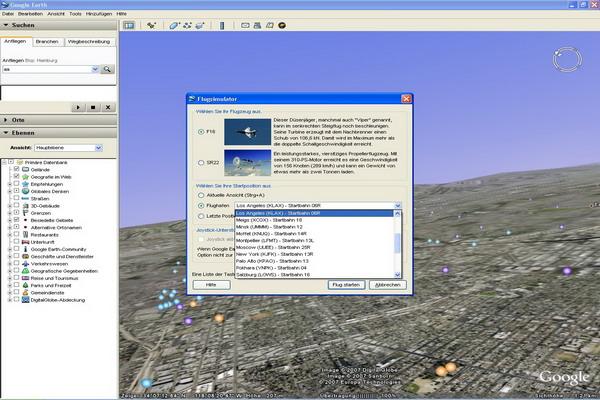Click the Parks und Freizeit tree icon
The image size is (600, 400).
click(x=25, y=285)
